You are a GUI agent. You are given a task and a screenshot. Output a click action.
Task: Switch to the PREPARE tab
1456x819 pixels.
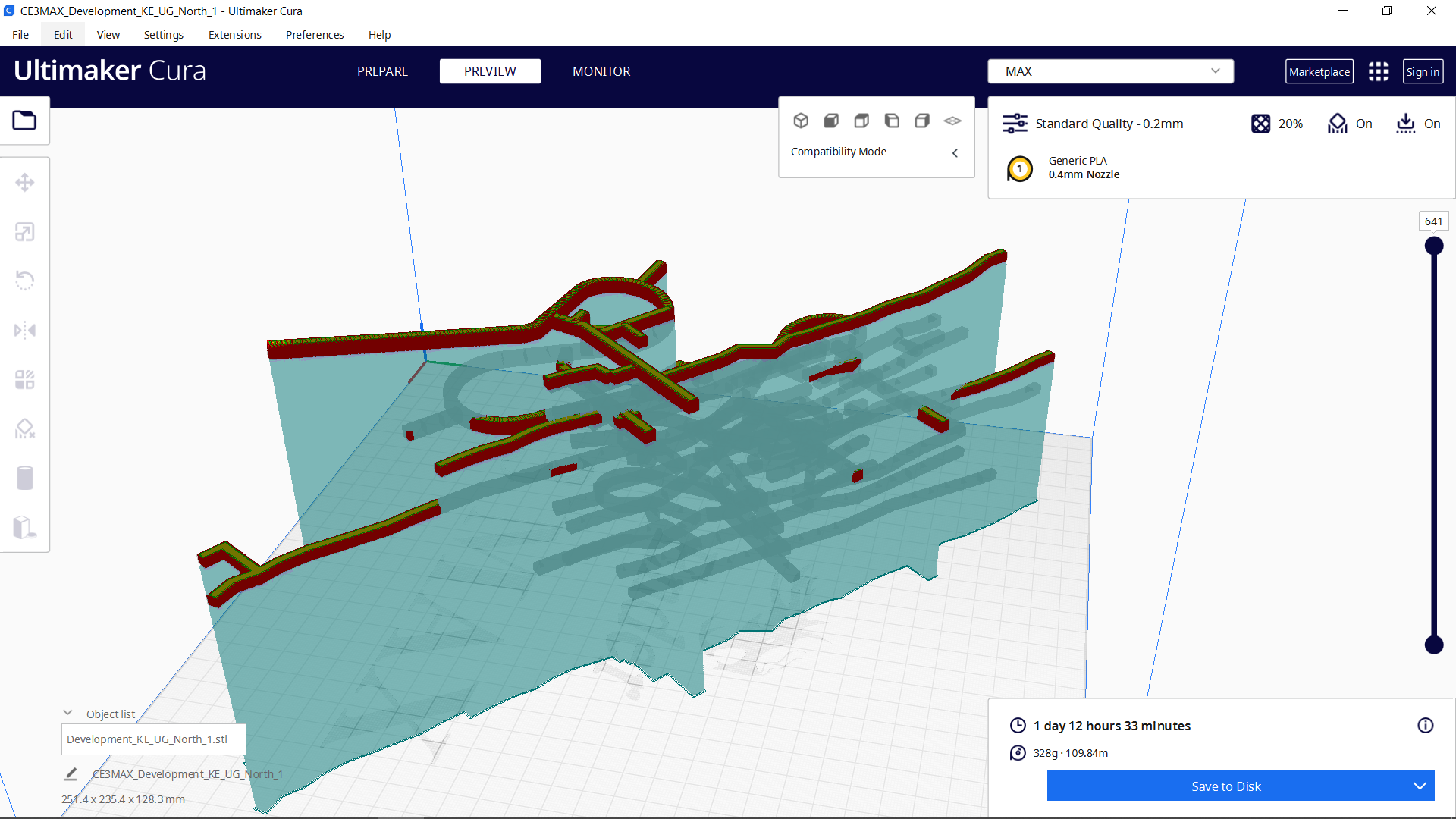tap(382, 71)
